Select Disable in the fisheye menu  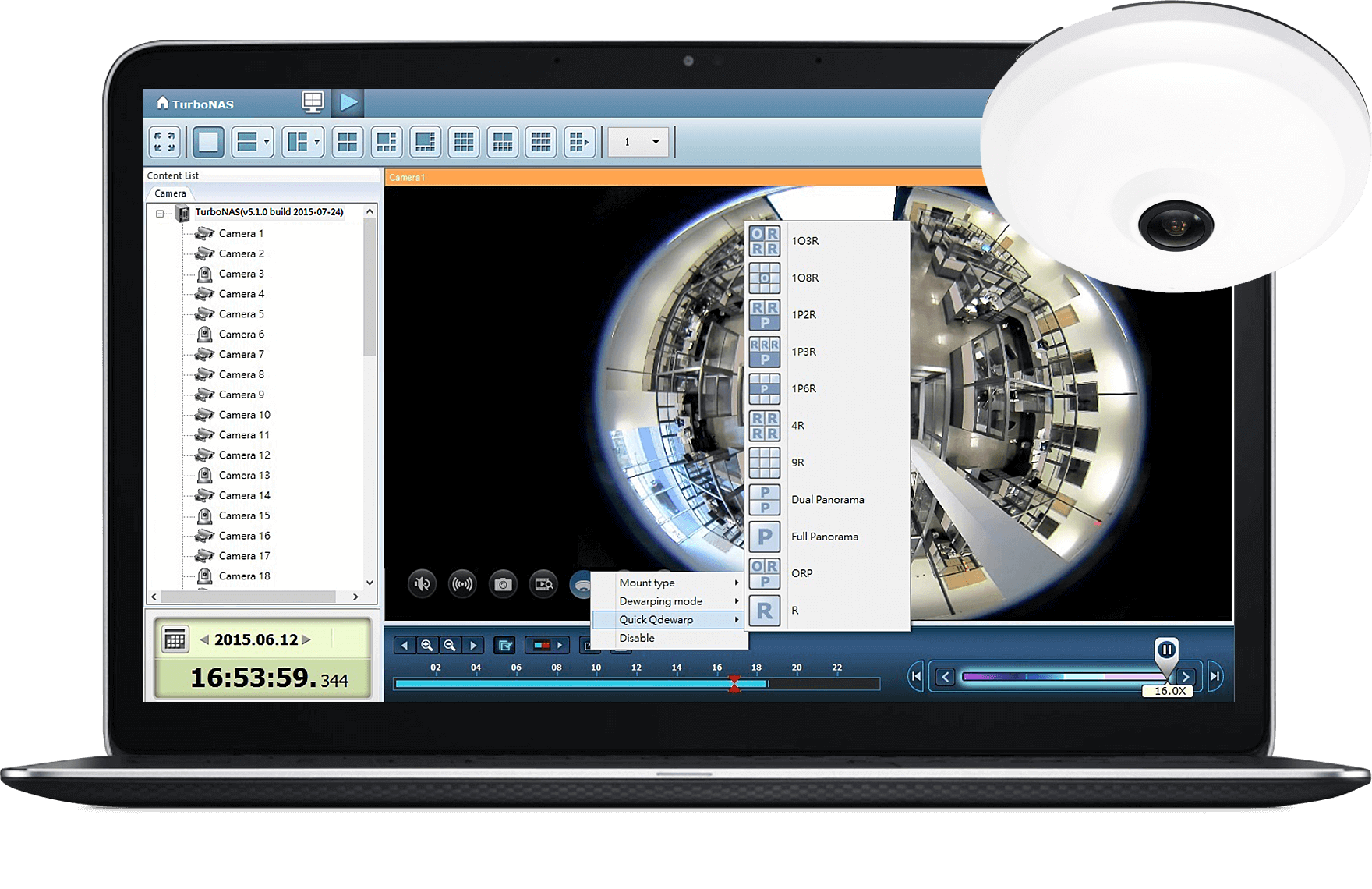coord(637,638)
